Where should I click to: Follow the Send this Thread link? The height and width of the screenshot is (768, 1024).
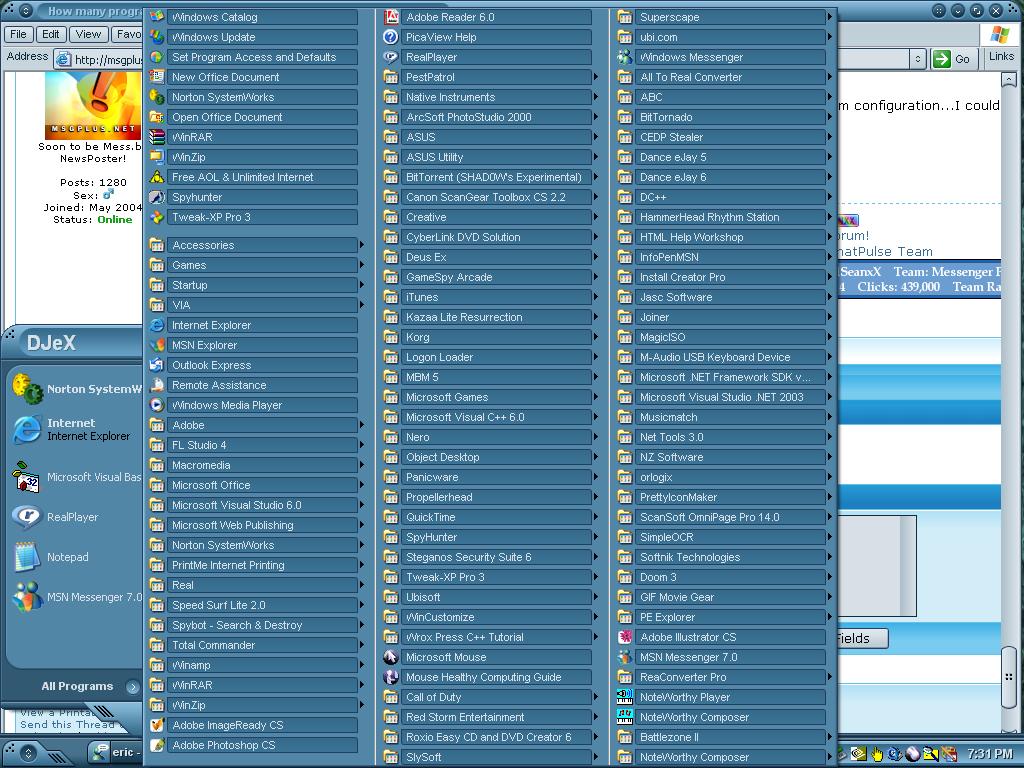(x=67, y=724)
